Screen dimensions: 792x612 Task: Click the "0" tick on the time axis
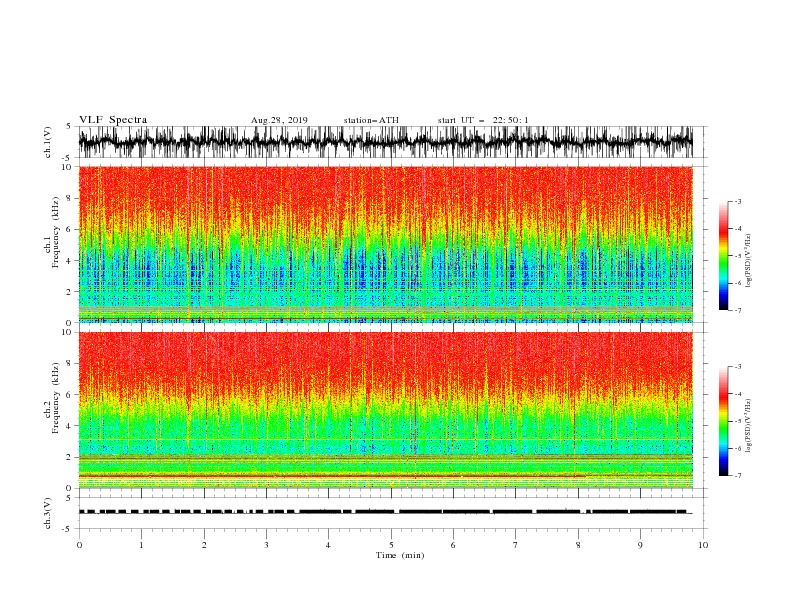click(x=79, y=545)
